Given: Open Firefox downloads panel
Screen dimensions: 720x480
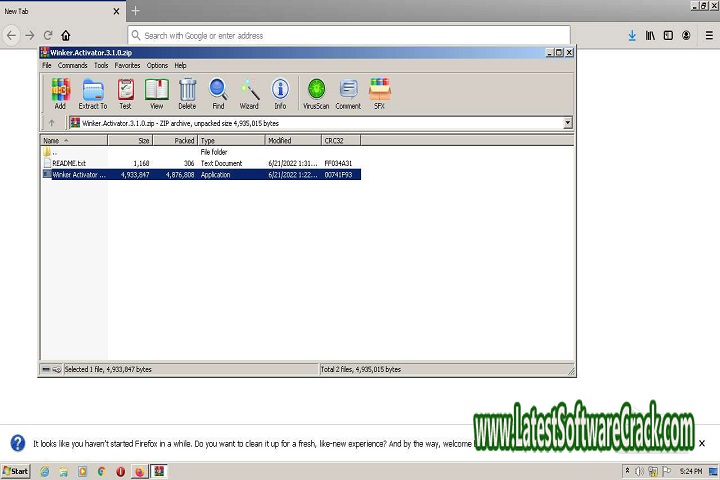Looking at the screenshot, I should [632, 35].
